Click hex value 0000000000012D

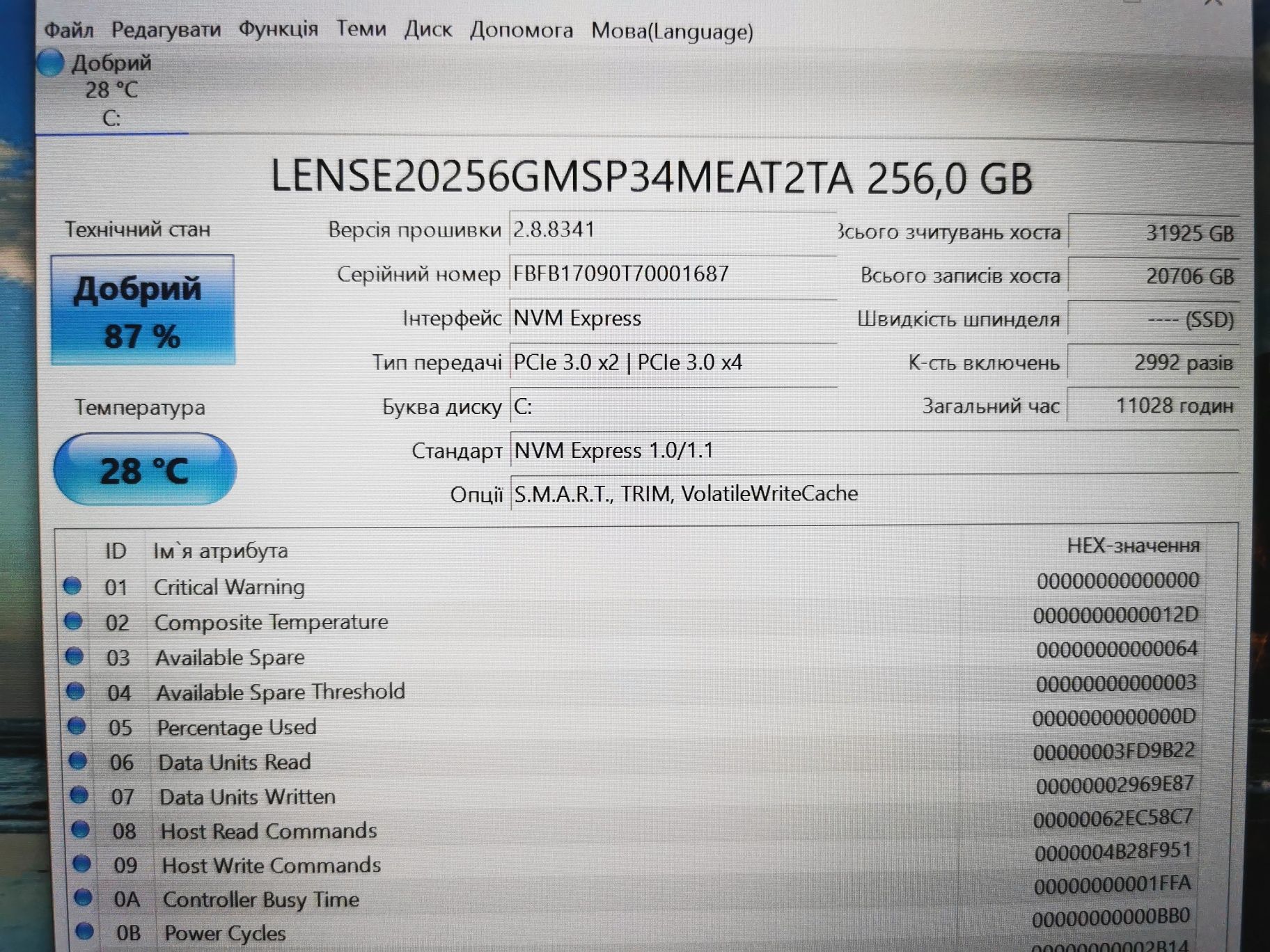[1115, 614]
